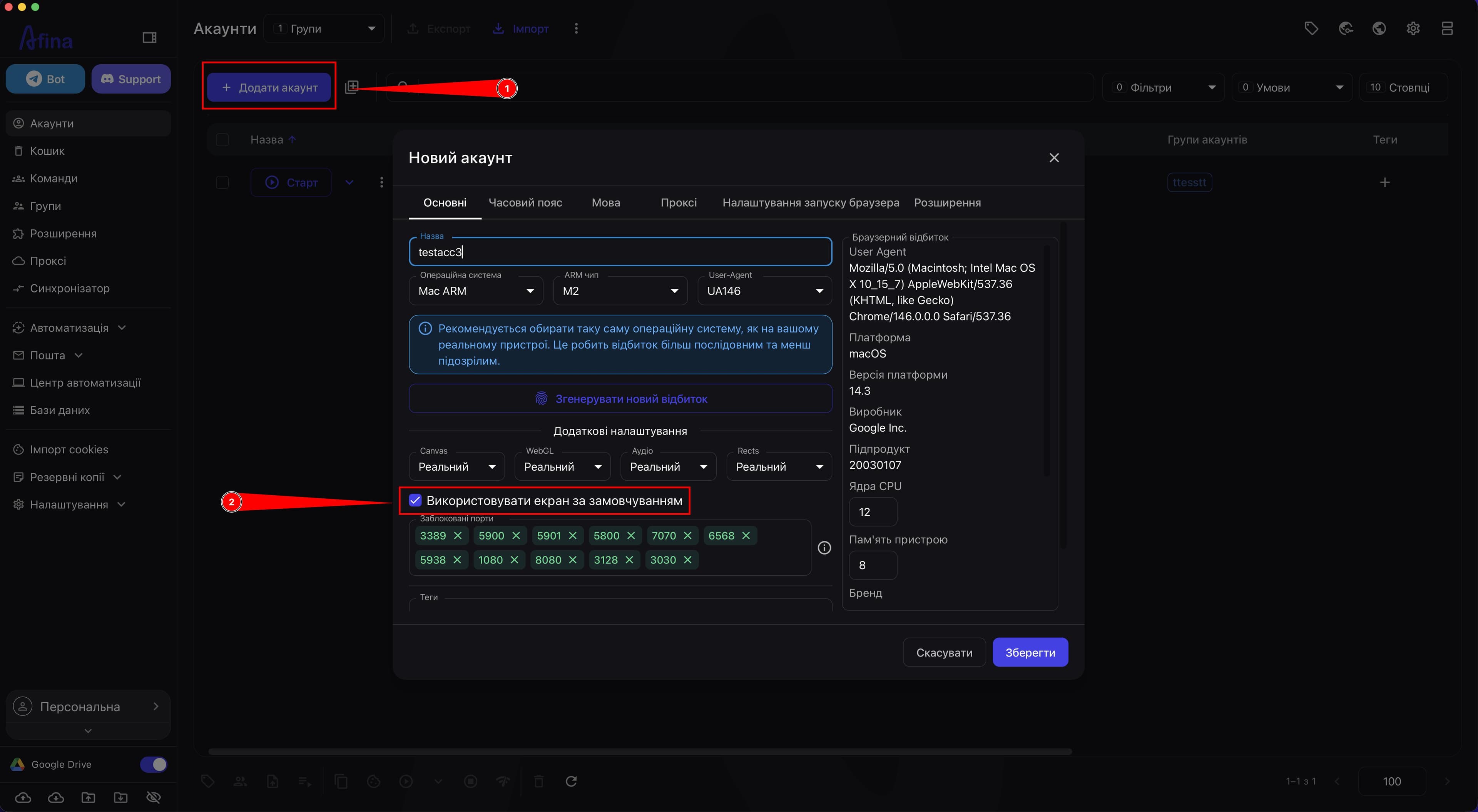Remove blocked port 3389 chip
The image size is (1478, 812).
coord(458,535)
